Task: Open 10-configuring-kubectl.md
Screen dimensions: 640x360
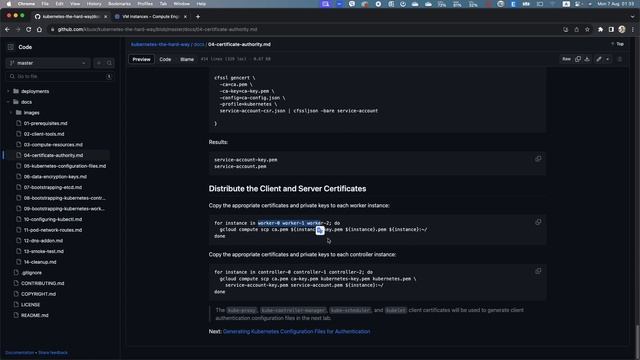Action: coord(53,219)
